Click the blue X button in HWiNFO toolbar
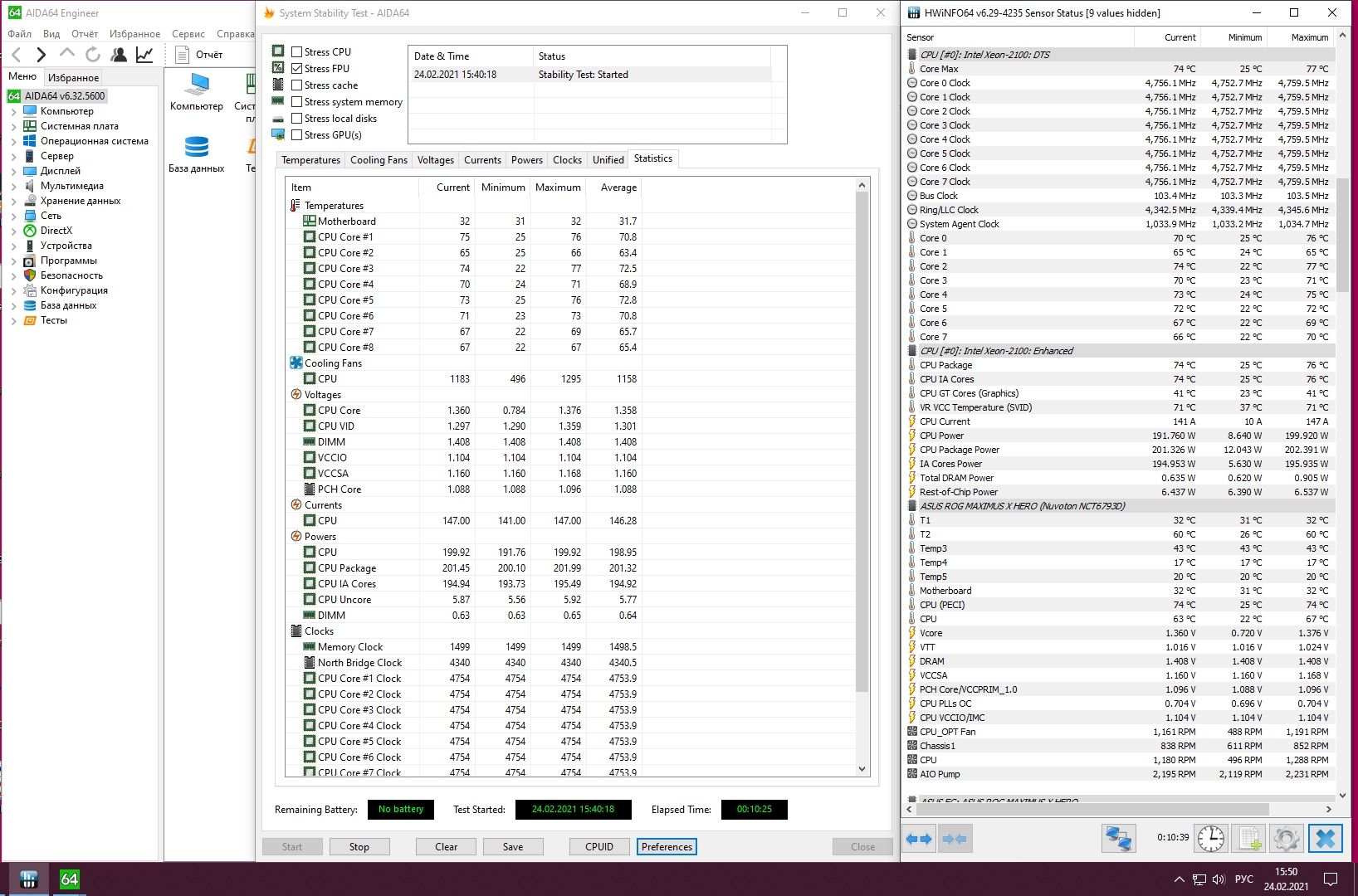This screenshot has width=1358, height=896. [1326, 838]
